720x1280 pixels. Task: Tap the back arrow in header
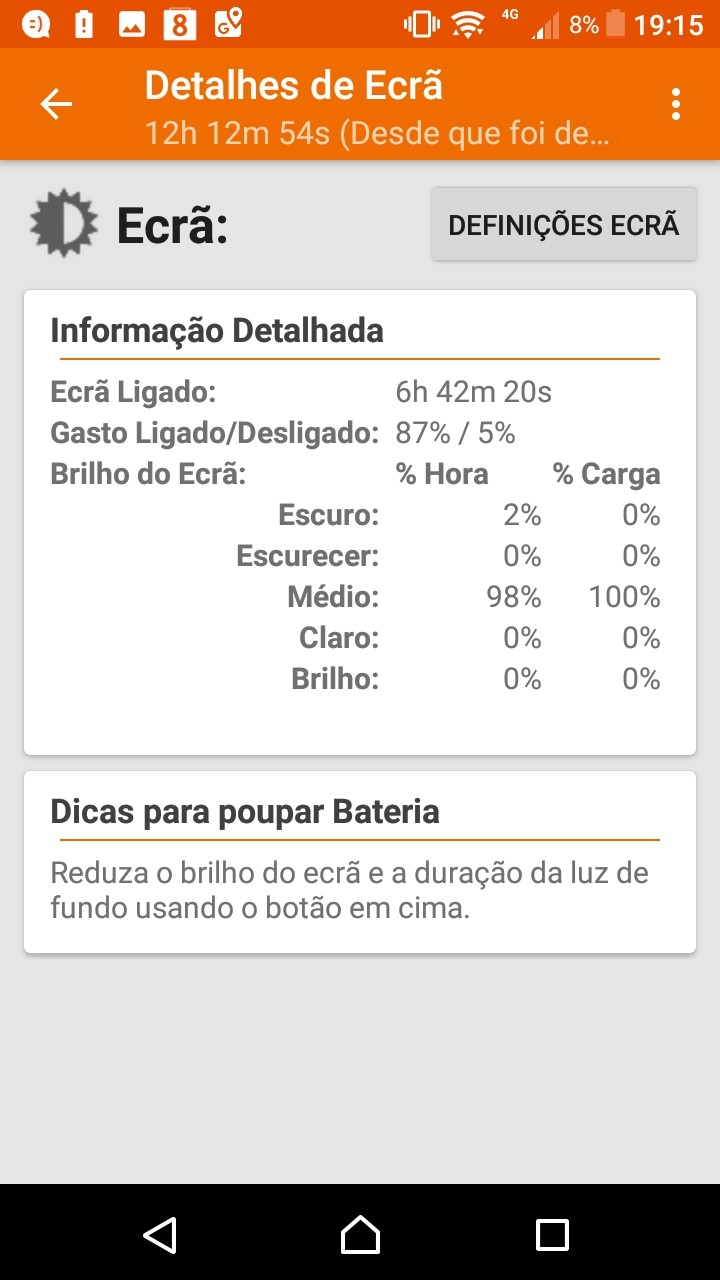(56, 104)
